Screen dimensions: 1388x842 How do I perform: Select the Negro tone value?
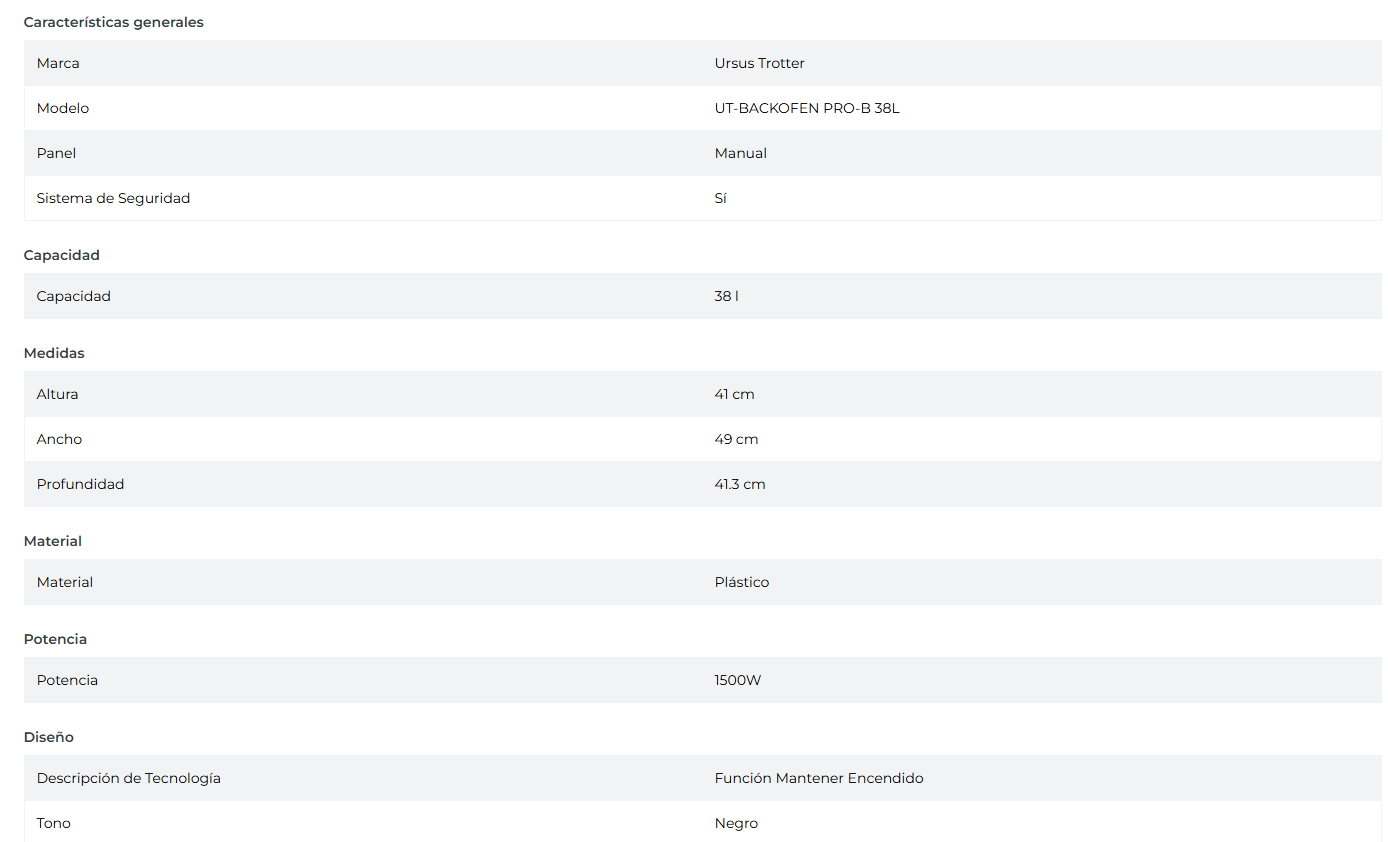[736, 823]
